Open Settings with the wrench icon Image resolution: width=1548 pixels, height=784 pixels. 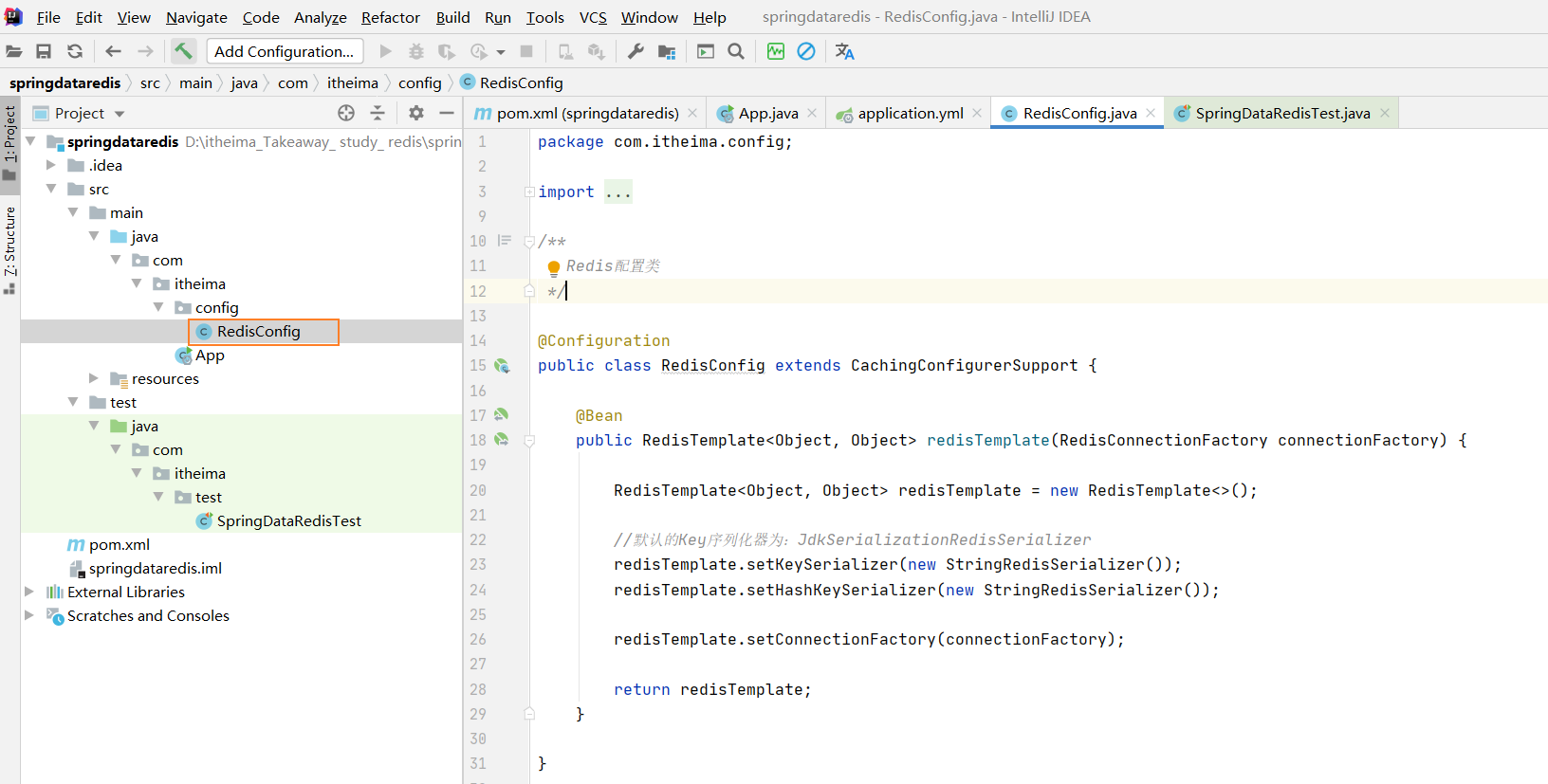click(636, 51)
